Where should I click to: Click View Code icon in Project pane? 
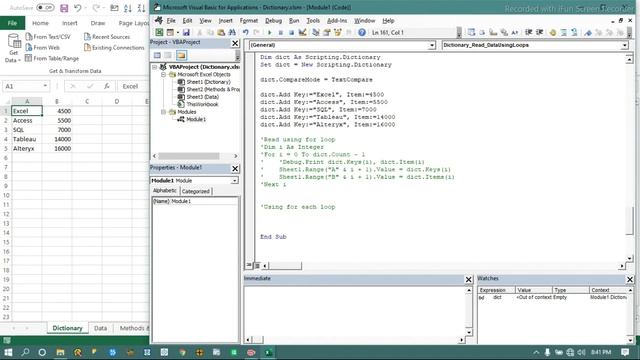[157, 55]
